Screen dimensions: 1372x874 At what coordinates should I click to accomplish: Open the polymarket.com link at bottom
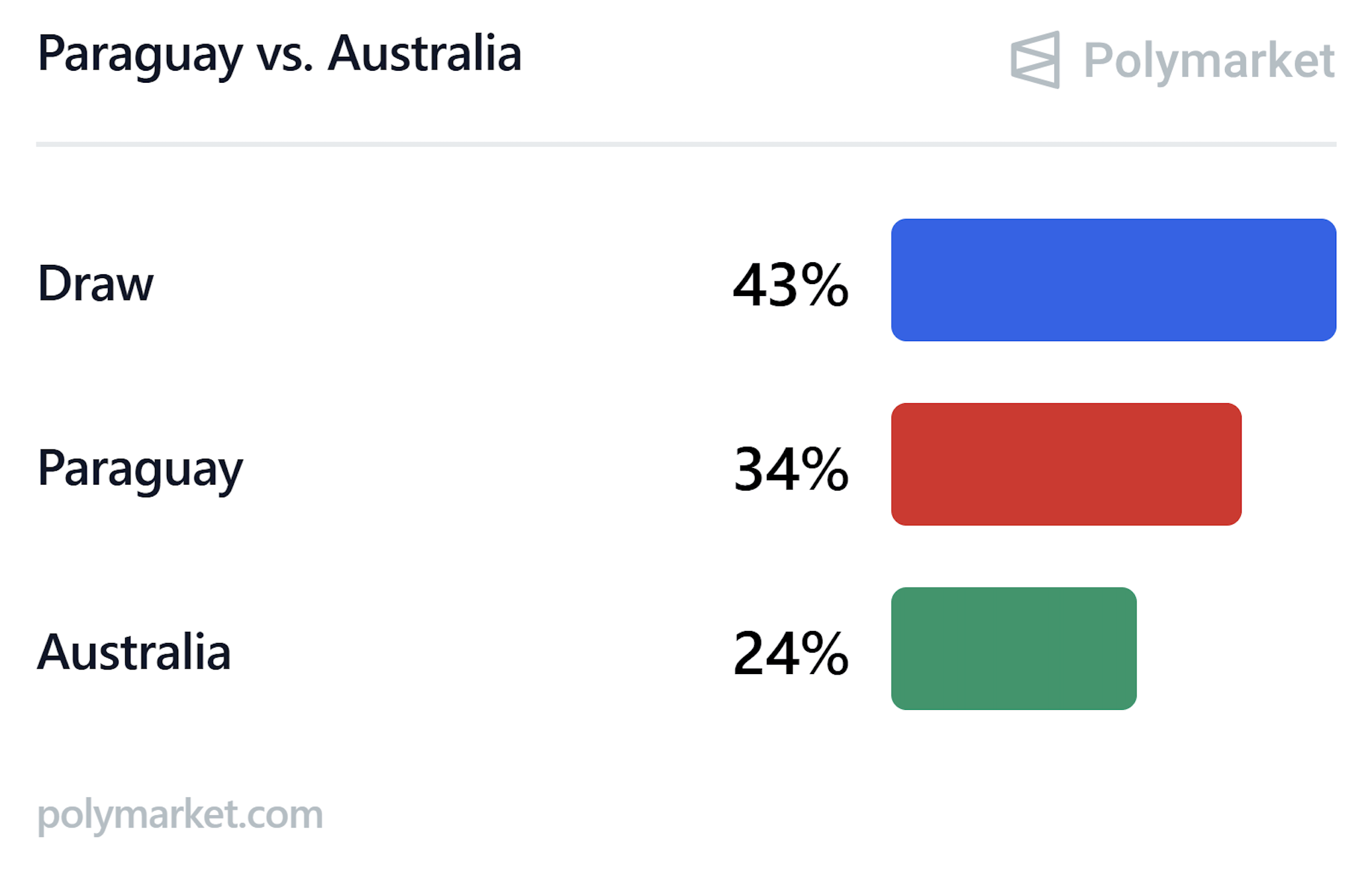(180, 815)
